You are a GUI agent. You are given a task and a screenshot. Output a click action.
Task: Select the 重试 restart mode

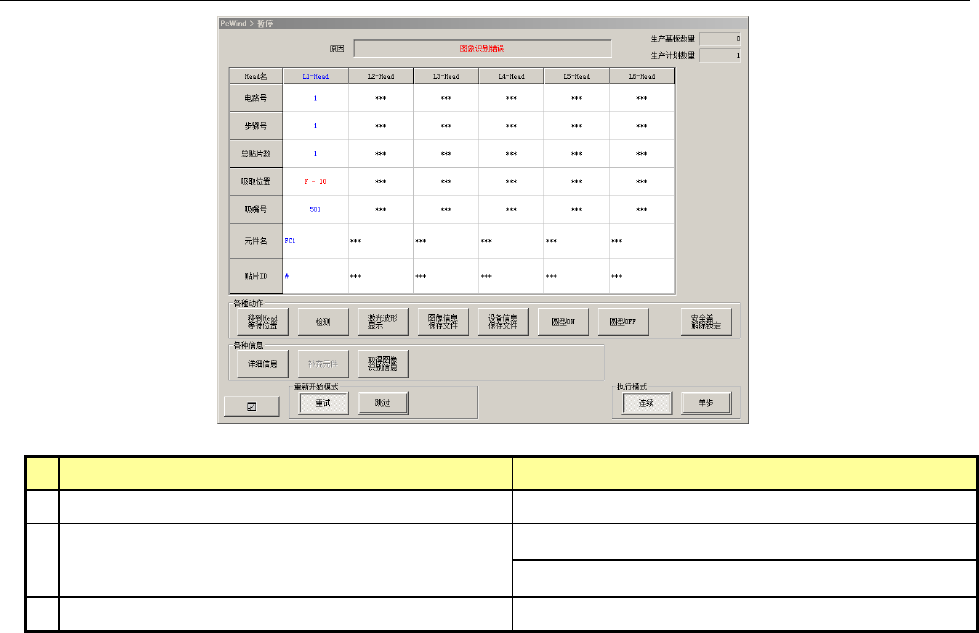tap(323, 403)
